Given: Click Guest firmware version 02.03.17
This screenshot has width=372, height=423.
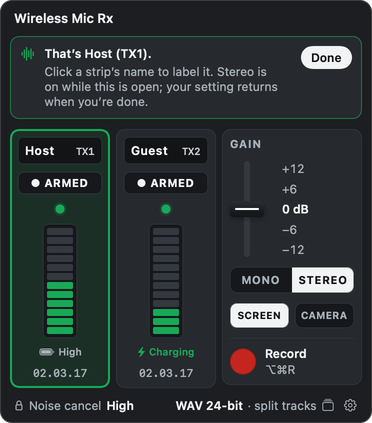Looking at the screenshot, I should (x=166, y=373).
